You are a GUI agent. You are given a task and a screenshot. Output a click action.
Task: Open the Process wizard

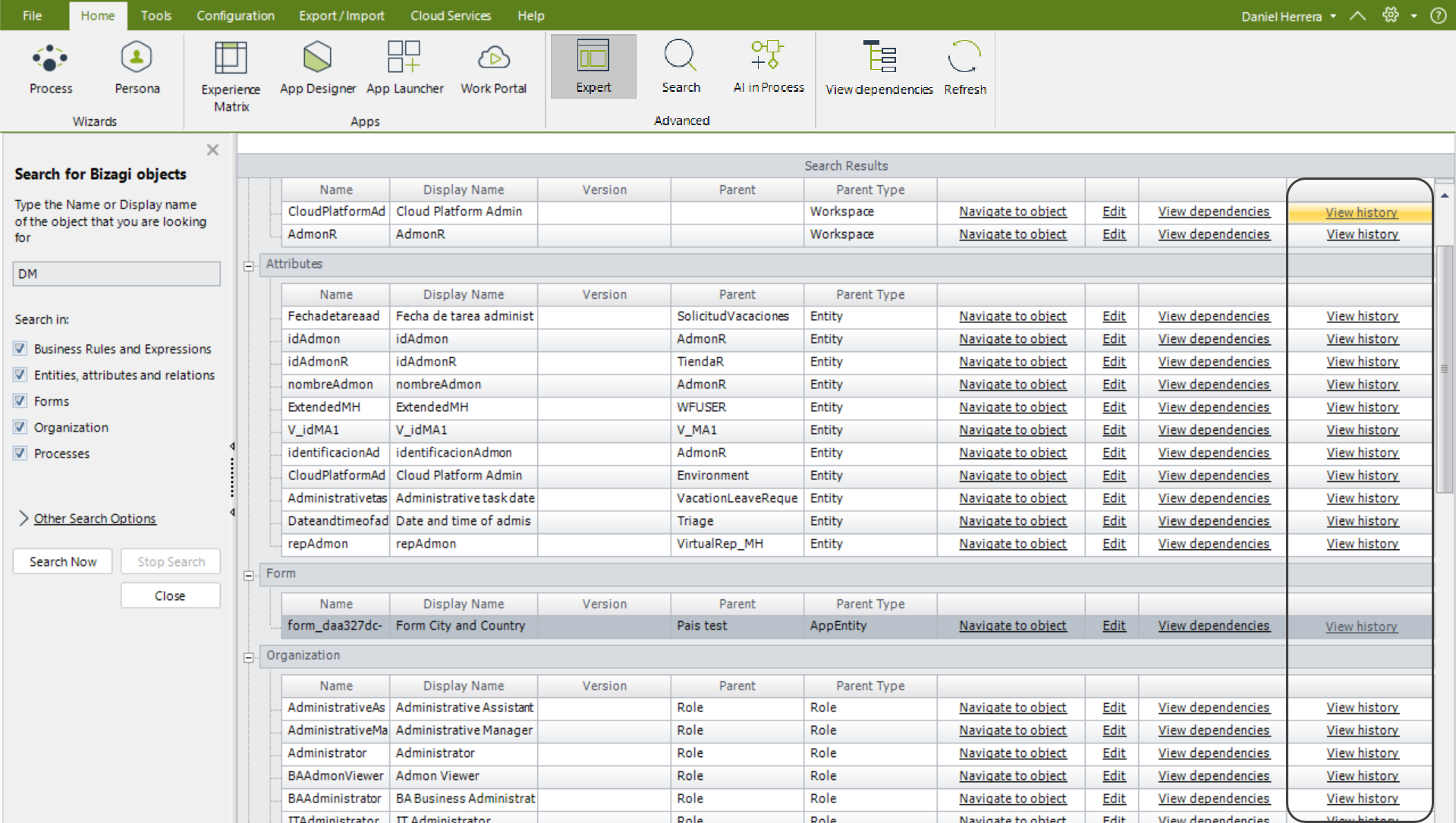coord(50,68)
